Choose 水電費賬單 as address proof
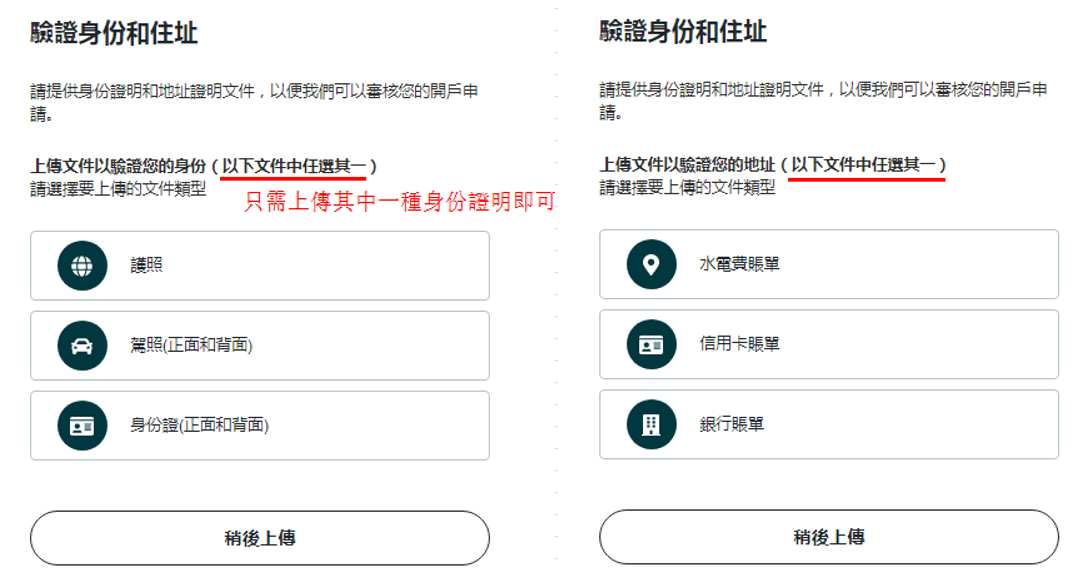Image resolution: width=1092 pixels, height=578 pixels. [x=830, y=265]
